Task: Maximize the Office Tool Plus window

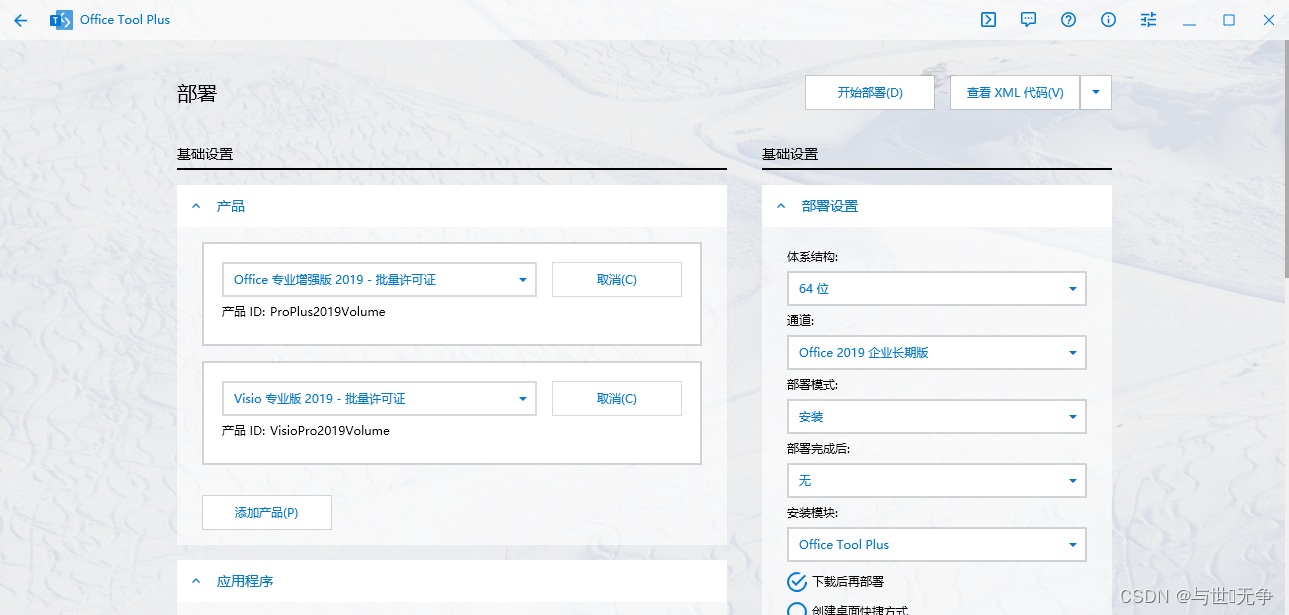Action: coord(1229,20)
